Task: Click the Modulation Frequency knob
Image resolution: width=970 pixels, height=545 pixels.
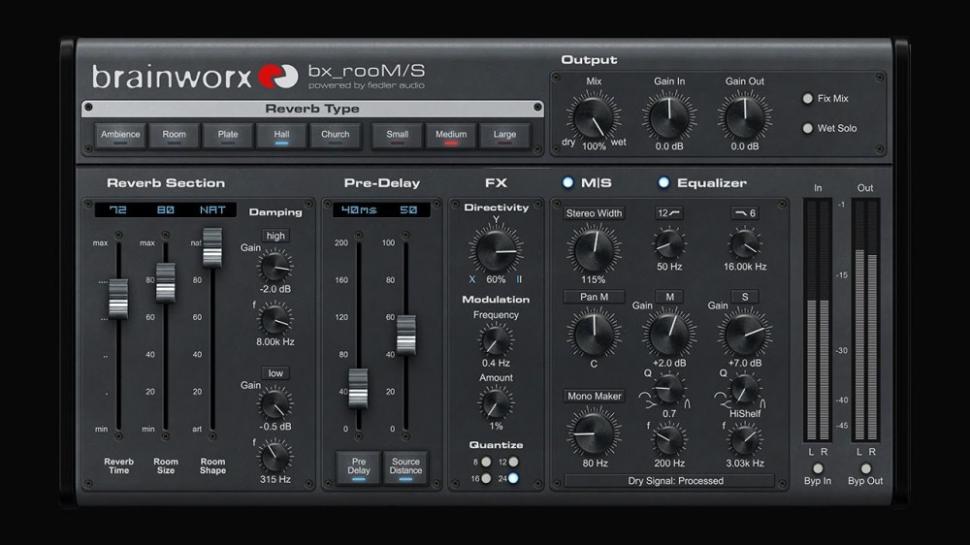Action: pyautogui.click(x=496, y=340)
